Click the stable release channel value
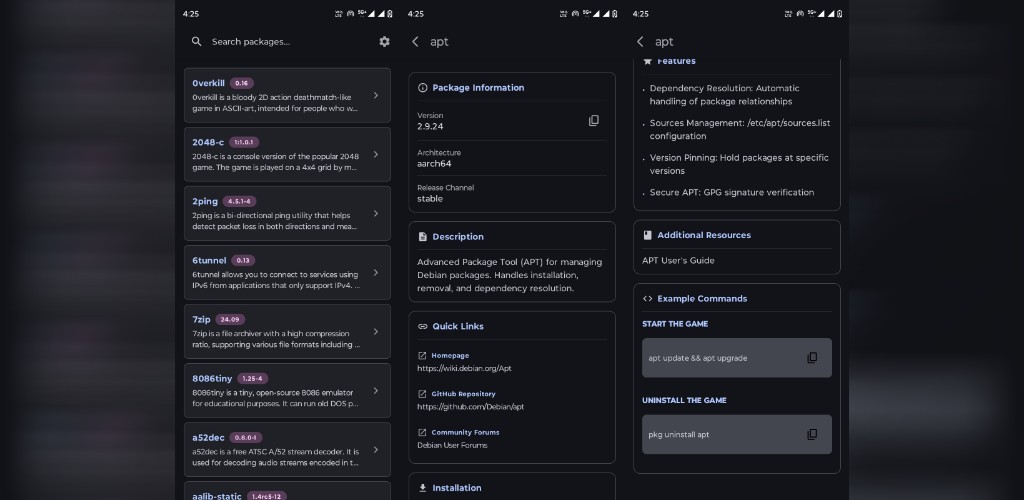Viewport: 1024px width, 500px height. click(430, 198)
